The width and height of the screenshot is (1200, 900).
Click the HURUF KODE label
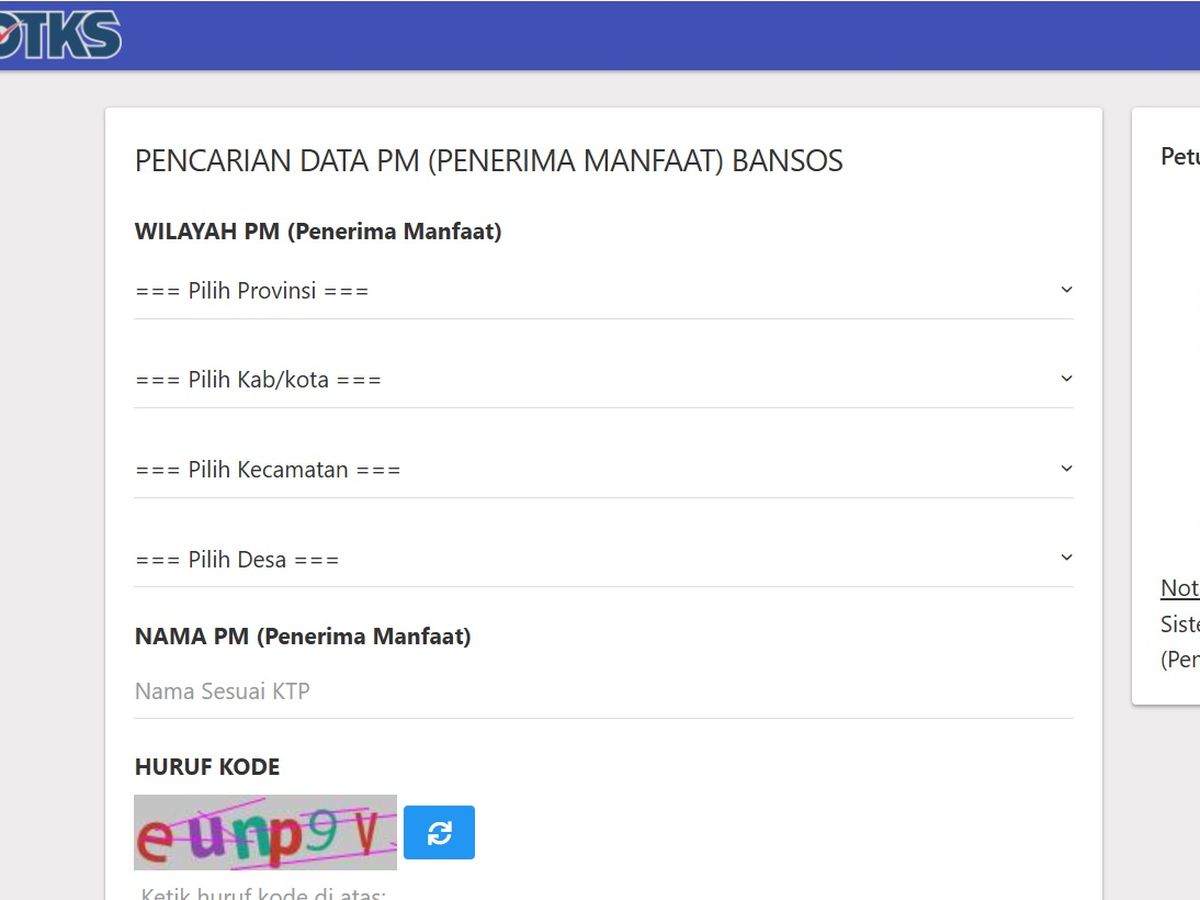click(x=207, y=767)
